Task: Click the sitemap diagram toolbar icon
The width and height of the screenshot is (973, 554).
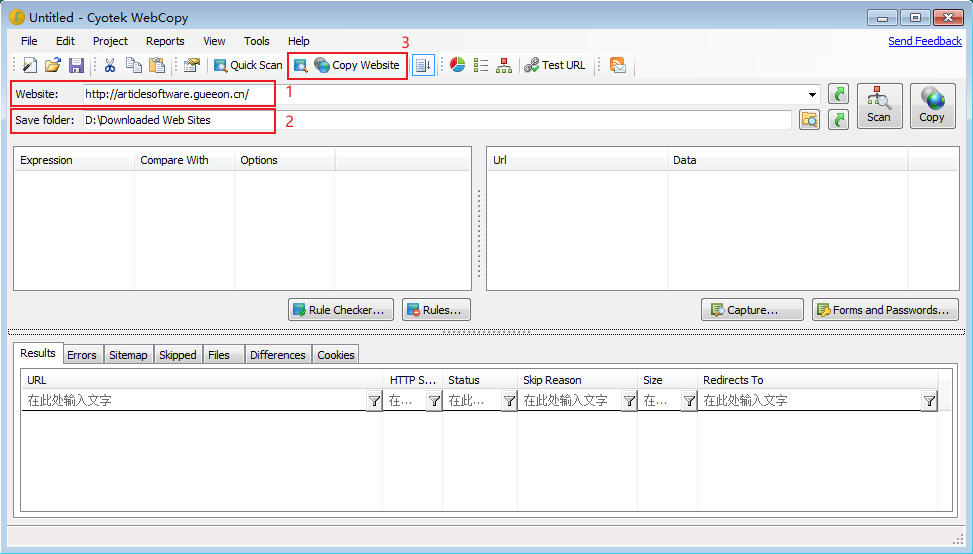Action: (503, 65)
